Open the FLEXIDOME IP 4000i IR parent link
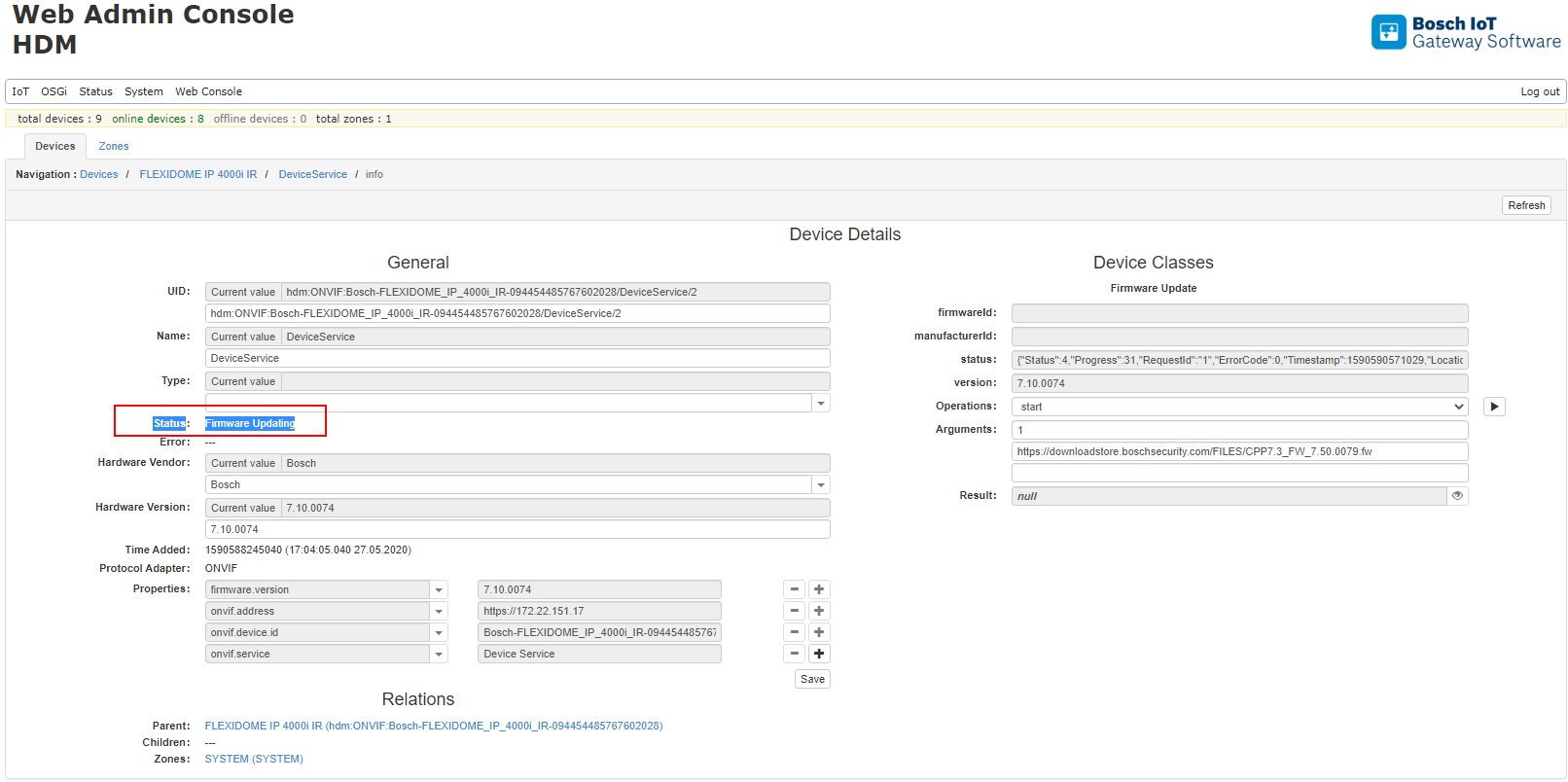This screenshot has height=782, width=1568. (x=433, y=726)
